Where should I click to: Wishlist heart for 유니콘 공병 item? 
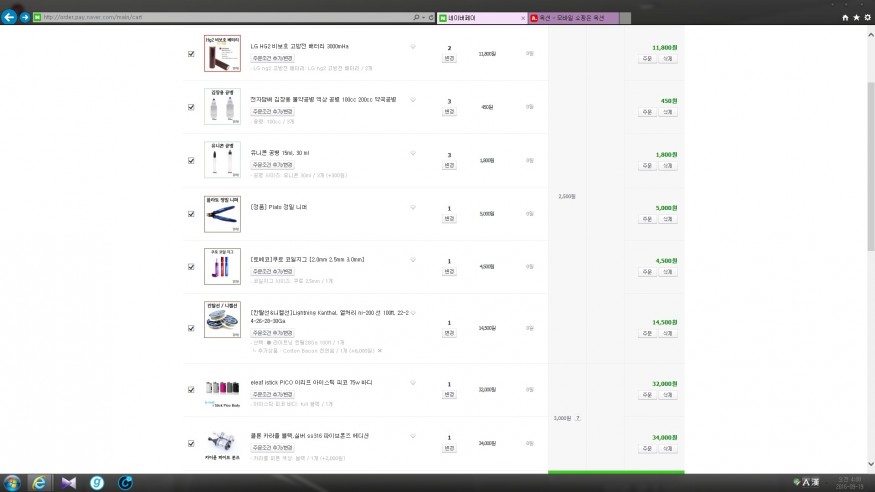click(413, 153)
